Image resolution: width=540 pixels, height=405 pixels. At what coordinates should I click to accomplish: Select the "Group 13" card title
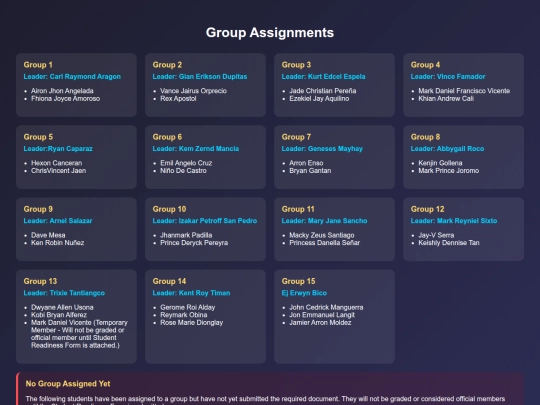(40, 281)
